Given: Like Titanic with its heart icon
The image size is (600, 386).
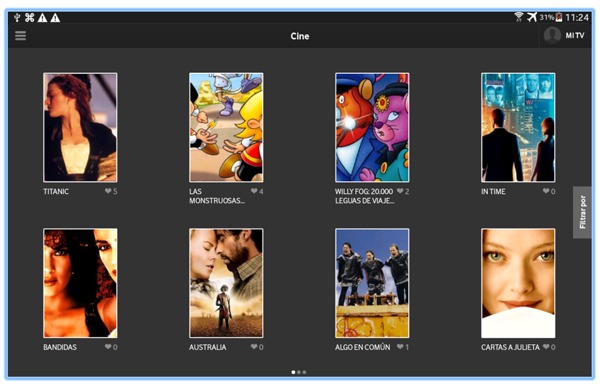Looking at the screenshot, I should (x=108, y=191).
